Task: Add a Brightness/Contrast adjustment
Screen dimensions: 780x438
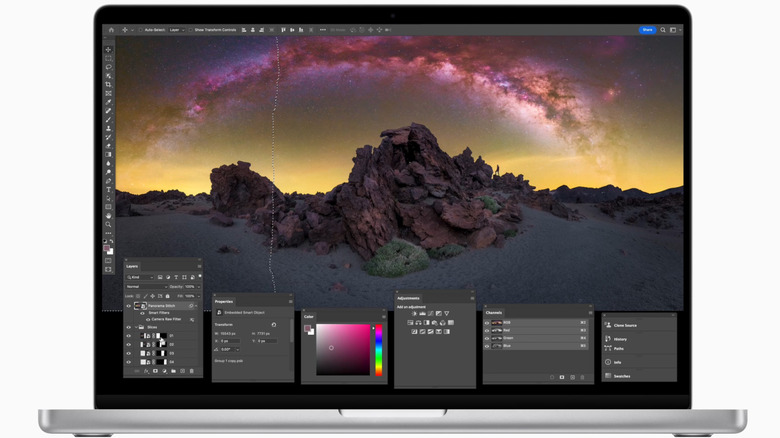Action: tap(414, 314)
